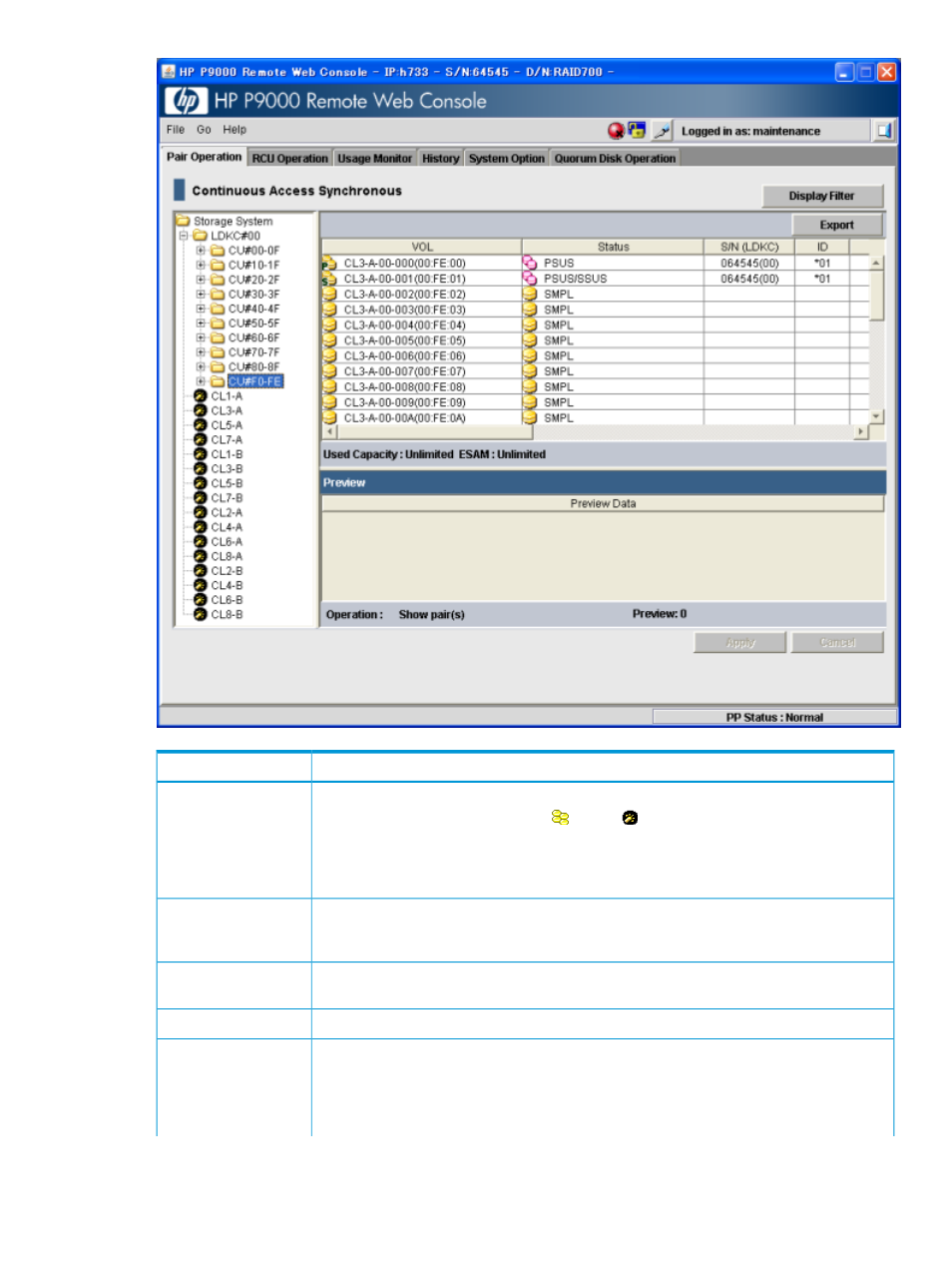Viewport: 952px width, 1268px height.
Task: Select port CL3-A icon in tree
Action: tap(200, 410)
